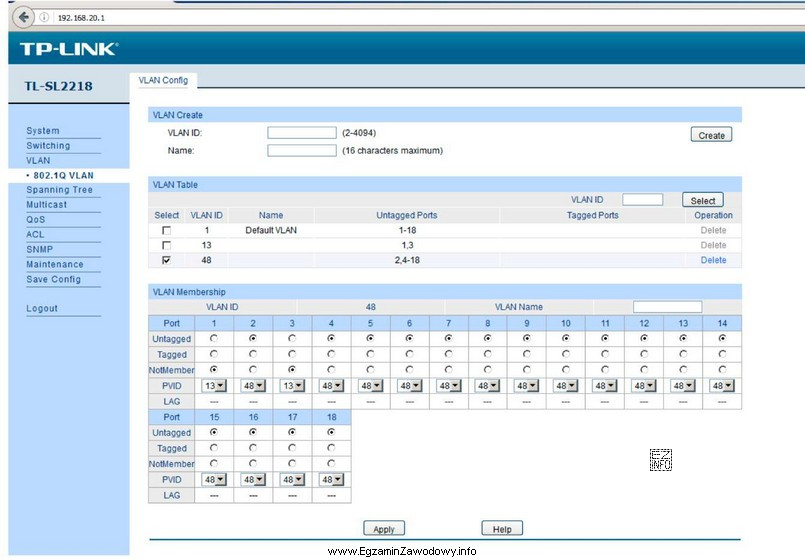This screenshot has height=560, width=805.
Task: Open the ACL menu
Action: click(x=35, y=234)
